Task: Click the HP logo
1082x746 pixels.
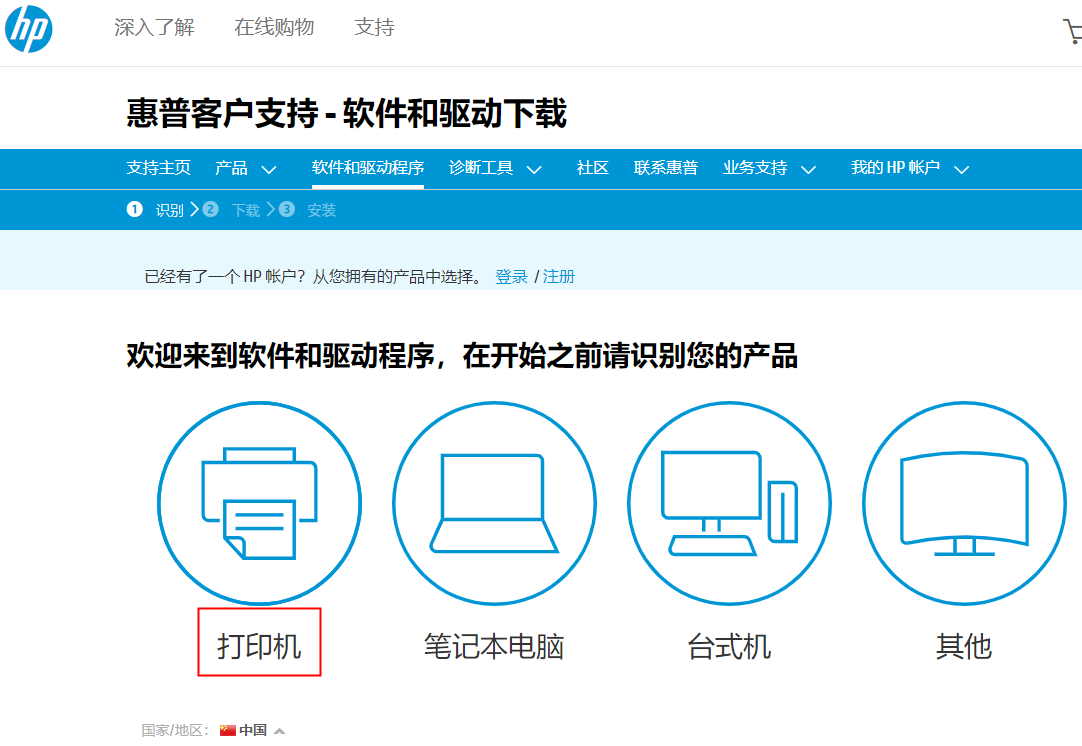Action: click(x=29, y=29)
